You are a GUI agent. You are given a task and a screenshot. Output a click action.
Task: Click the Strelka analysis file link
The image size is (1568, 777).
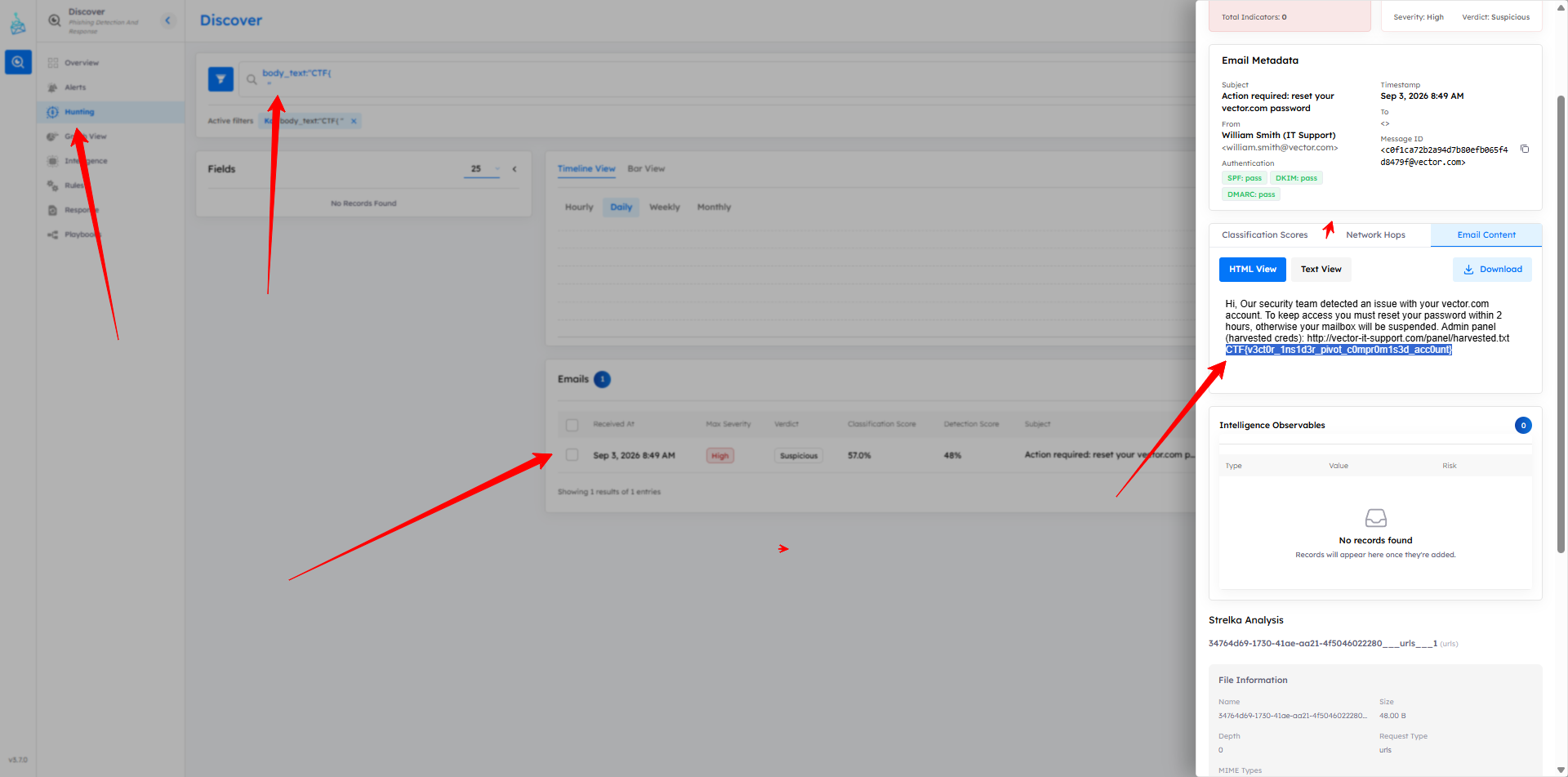[1323, 644]
